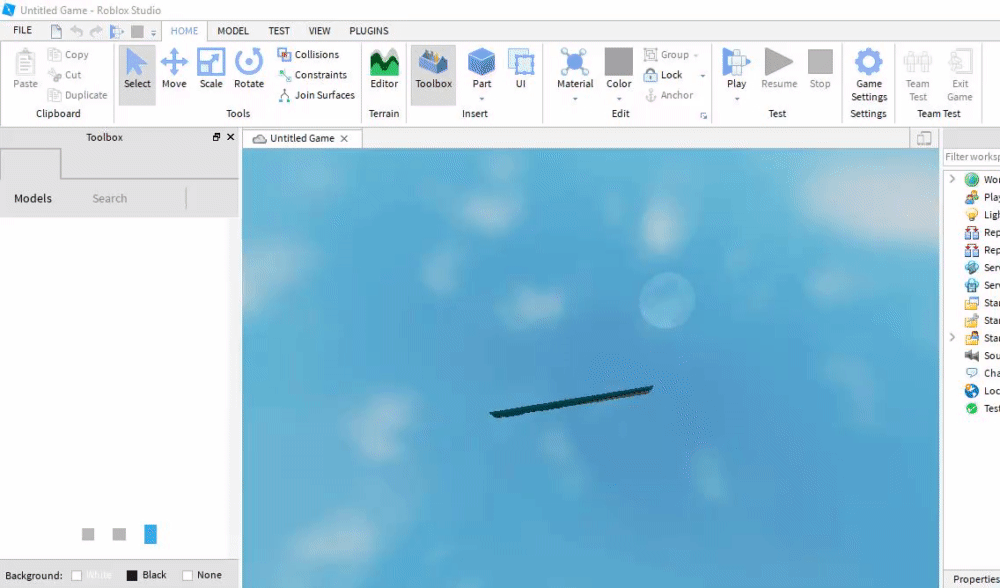Switch to the MODEL ribbon tab
This screenshot has width=1000, height=588.
click(233, 31)
